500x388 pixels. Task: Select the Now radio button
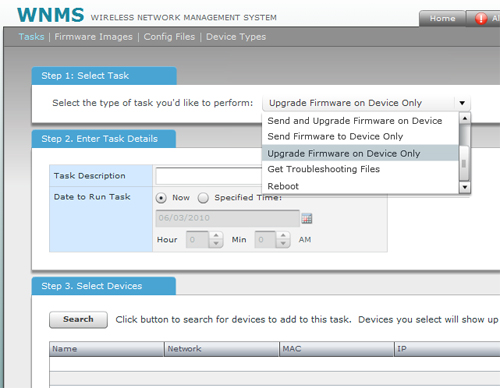pos(161,198)
